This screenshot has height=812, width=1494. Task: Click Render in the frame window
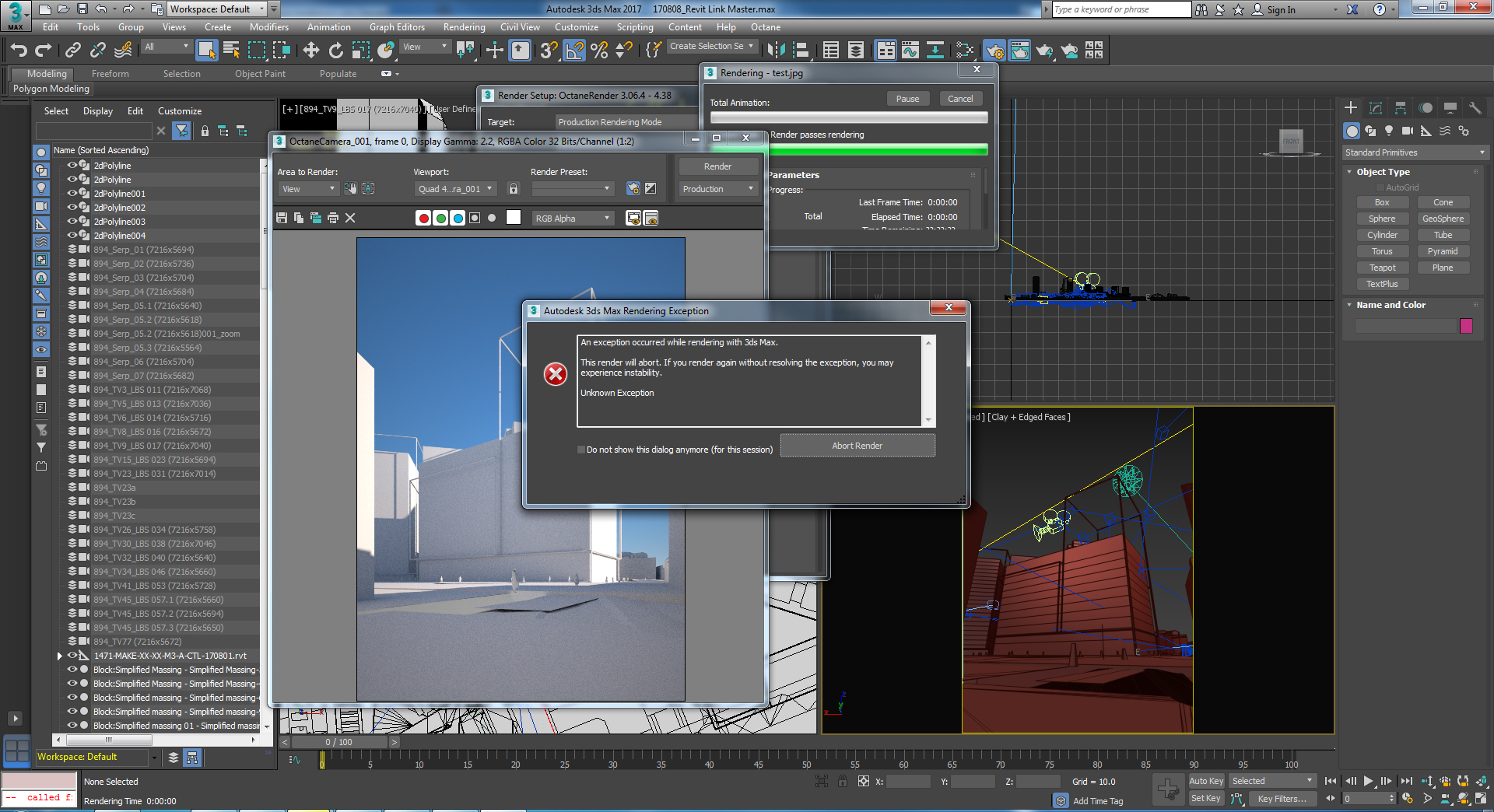pyautogui.click(x=717, y=166)
